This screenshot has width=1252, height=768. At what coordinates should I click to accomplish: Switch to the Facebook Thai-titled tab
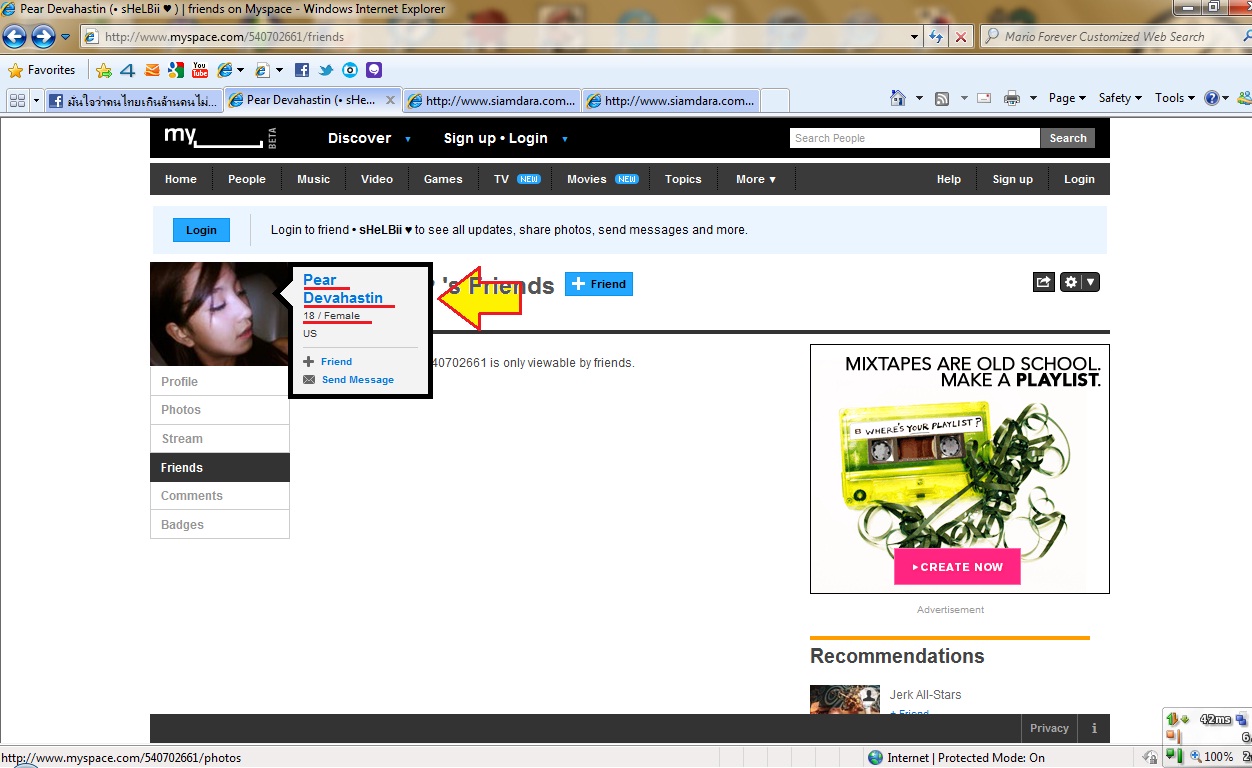point(135,100)
